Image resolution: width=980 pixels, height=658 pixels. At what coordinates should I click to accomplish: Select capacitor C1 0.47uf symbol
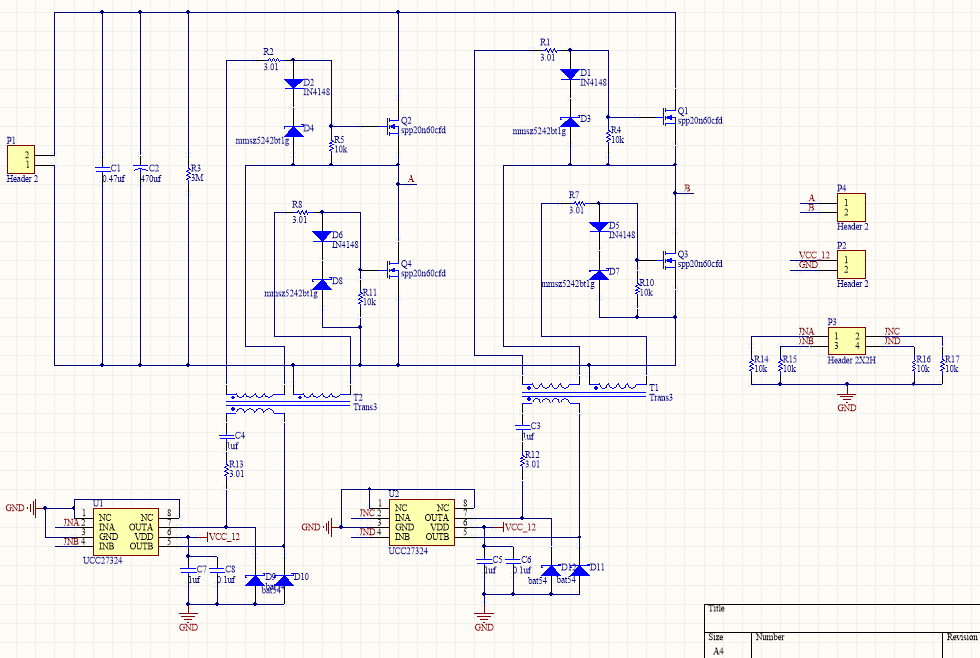[102, 169]
